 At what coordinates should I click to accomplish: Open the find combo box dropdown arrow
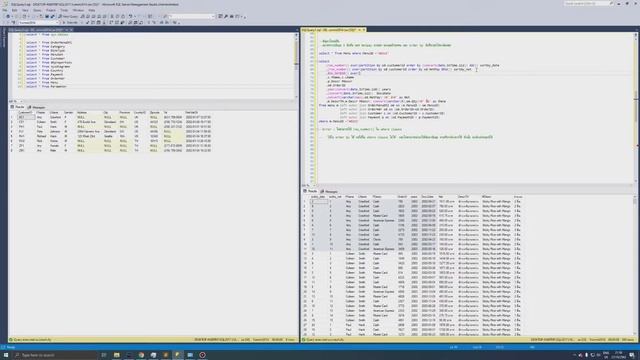tap(213, 16)
